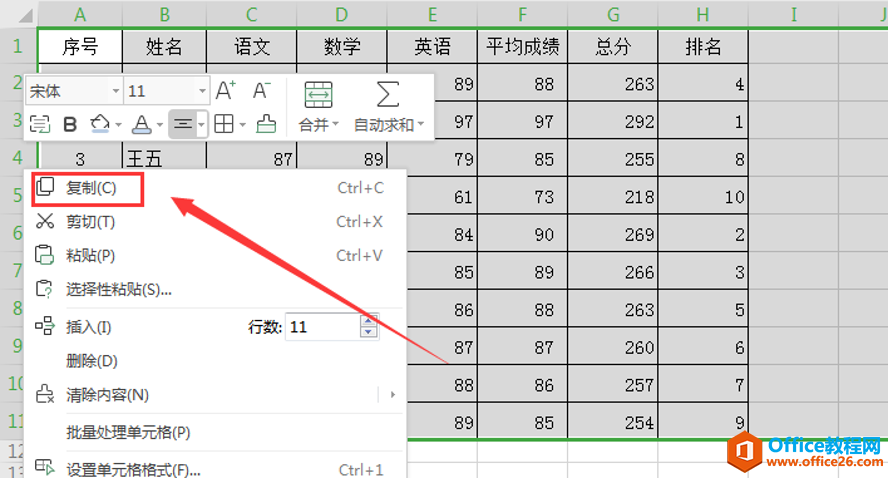
Task: Expand the alignment dropdown arrow
Action: pyautogui.click(x=201, y=124)
